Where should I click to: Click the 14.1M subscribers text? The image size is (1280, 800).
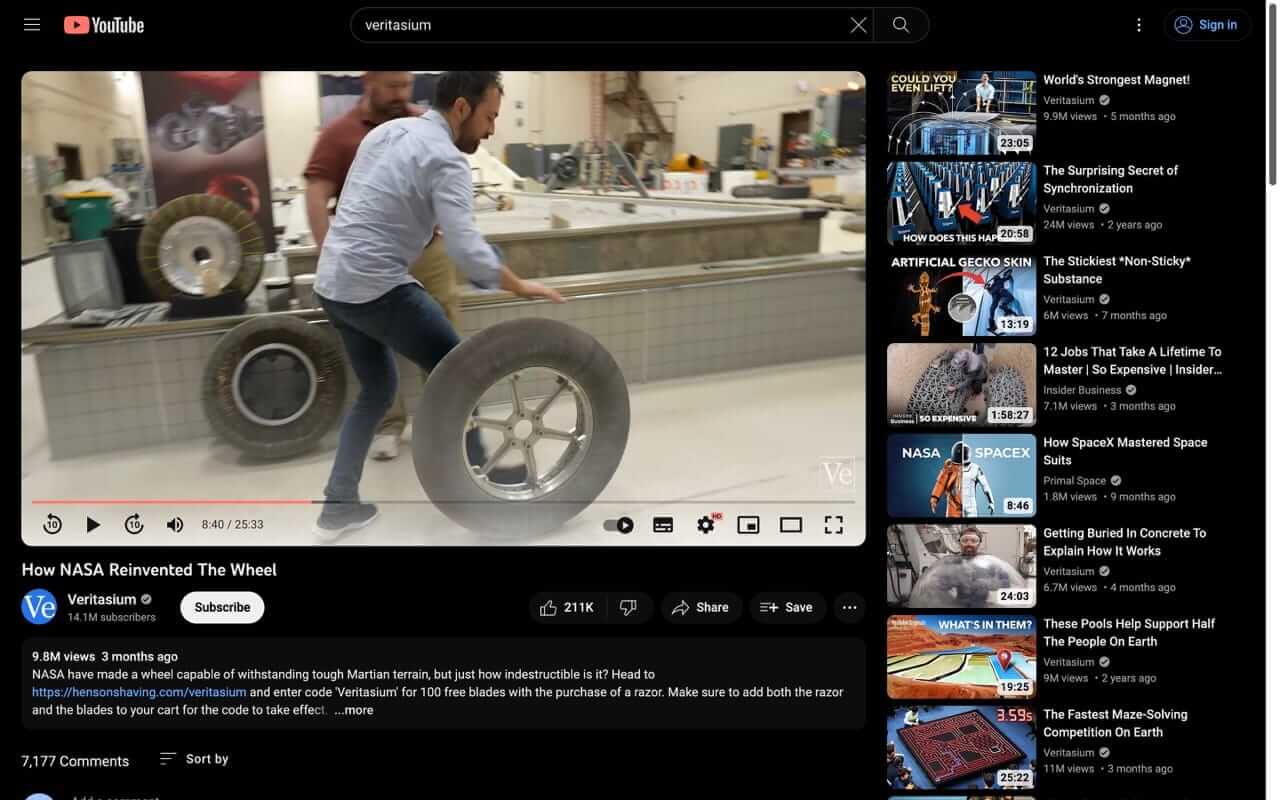[111, 618]
